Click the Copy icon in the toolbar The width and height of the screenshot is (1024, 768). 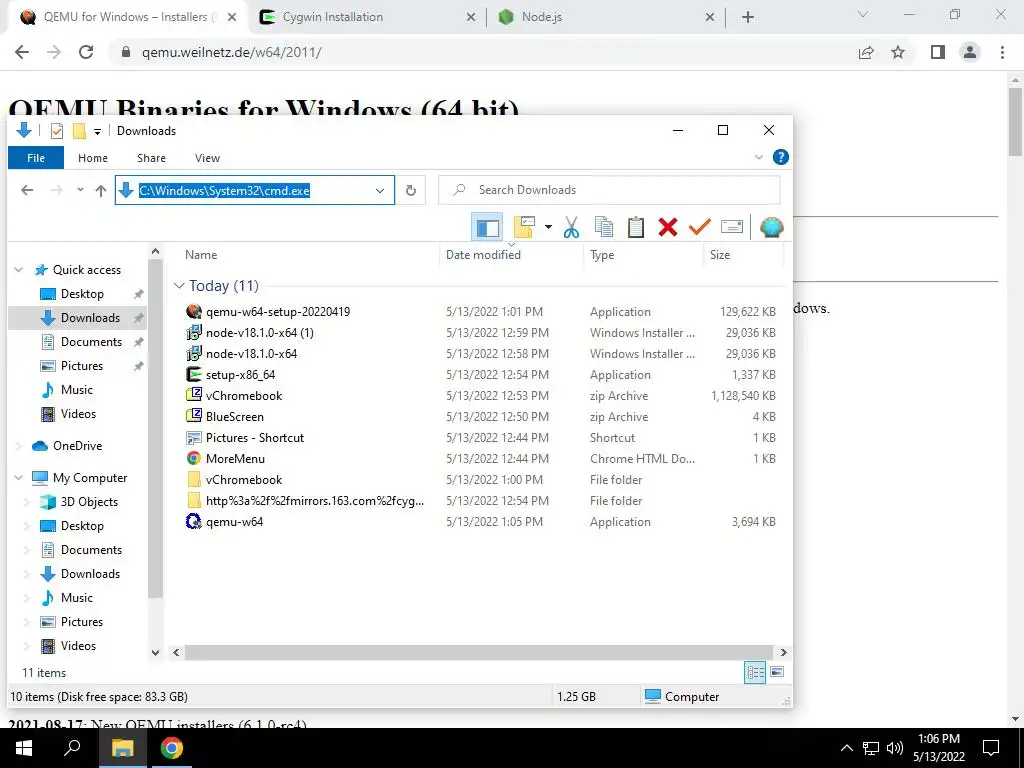click(x=603, y=227)
